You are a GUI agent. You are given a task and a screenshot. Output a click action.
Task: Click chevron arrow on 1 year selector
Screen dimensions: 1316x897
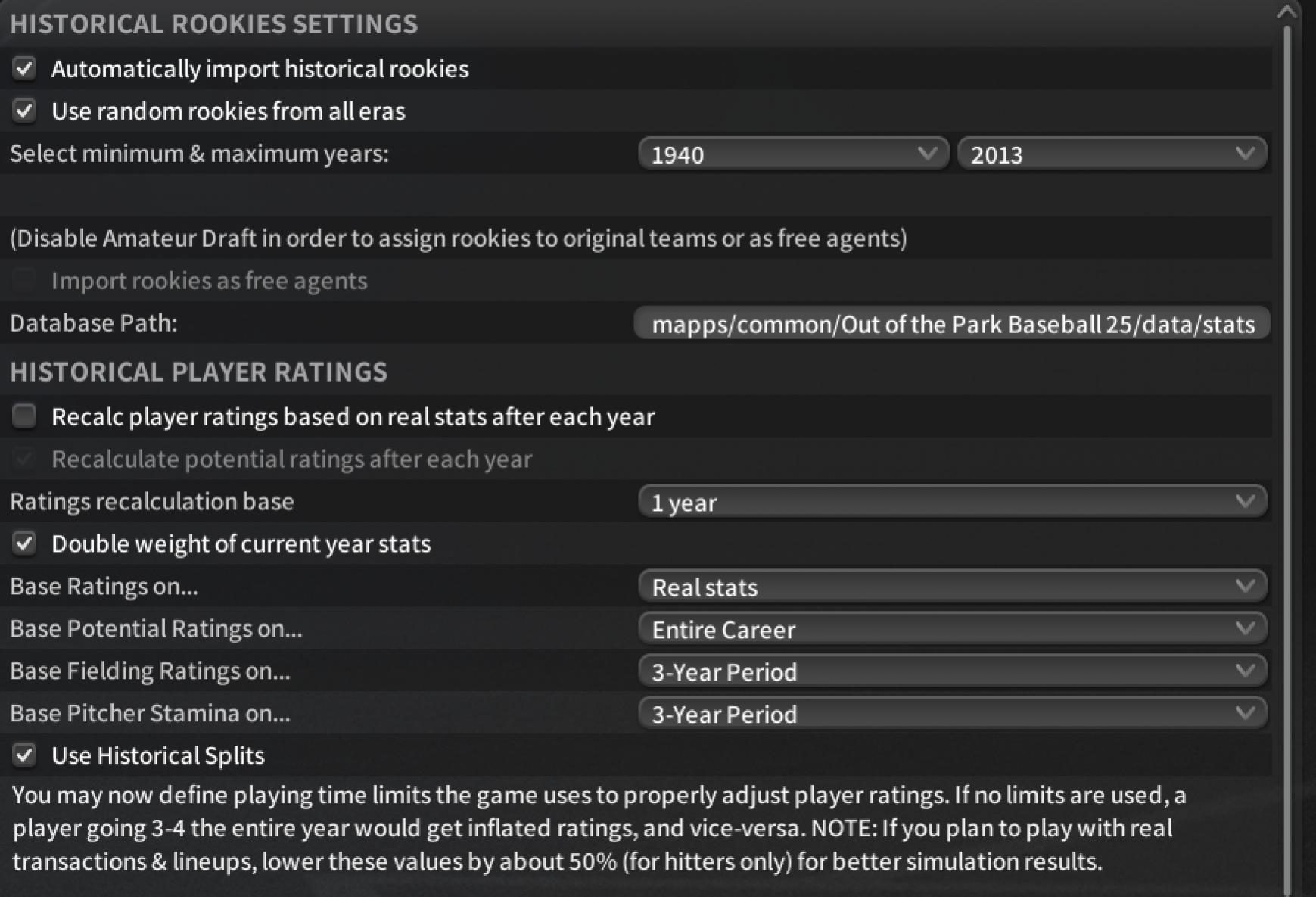click(x=1245, y=502)
